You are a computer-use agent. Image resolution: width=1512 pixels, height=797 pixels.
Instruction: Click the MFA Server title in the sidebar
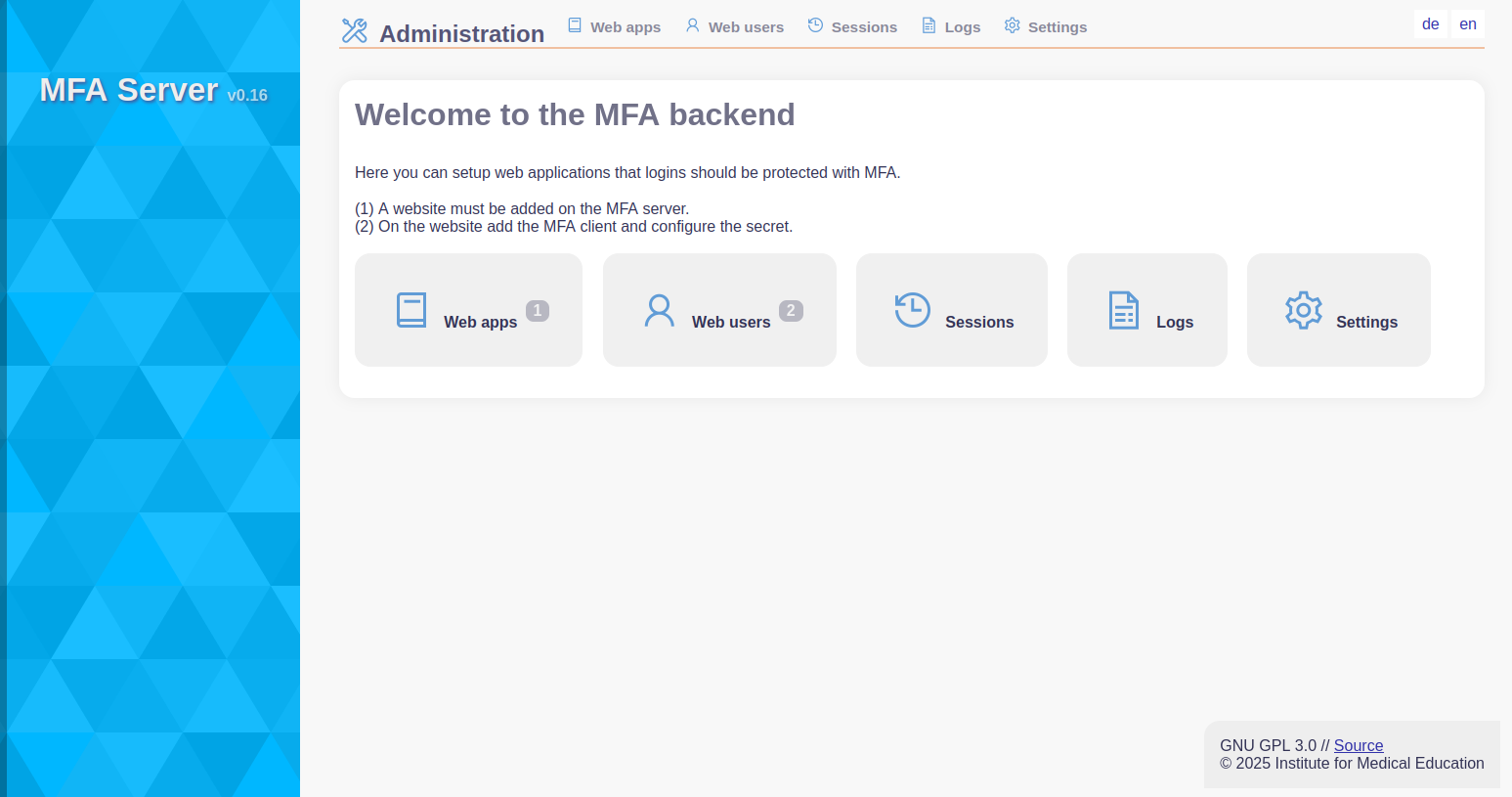(x=129, y=90)
